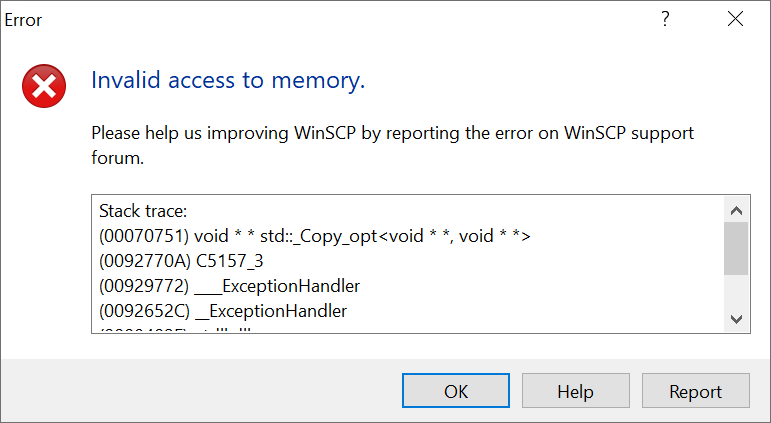Click the Report button
The width and height of the screenshot is (771, 423).
695,392
